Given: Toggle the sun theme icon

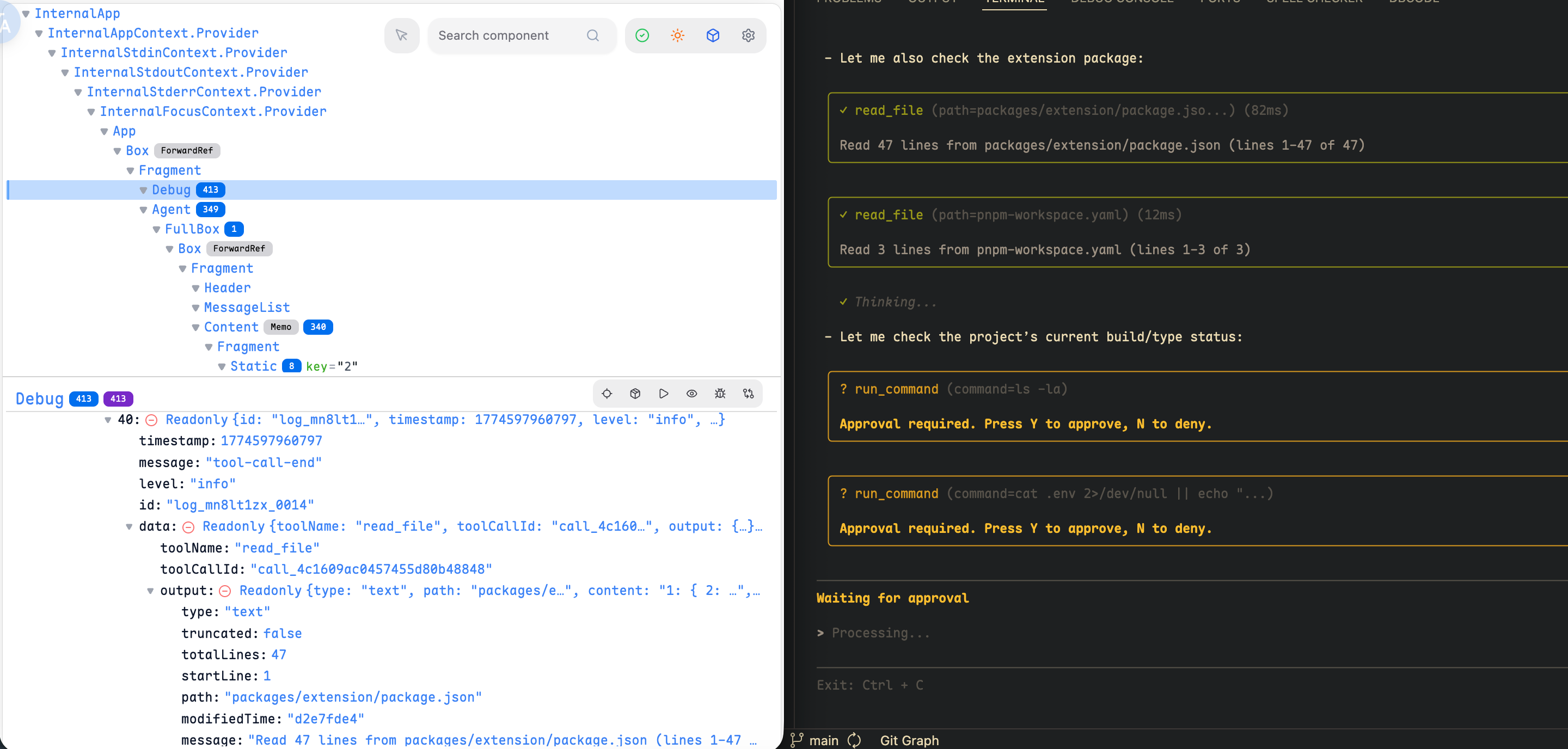Looking at the screenshot, I should [677, 35].
